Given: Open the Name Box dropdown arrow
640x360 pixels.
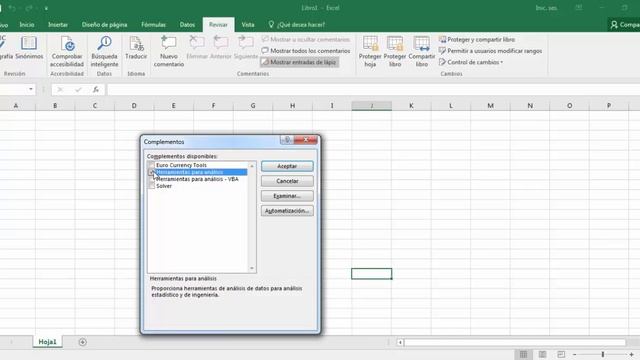Looking at the screenshot, I should click(31, 89).
